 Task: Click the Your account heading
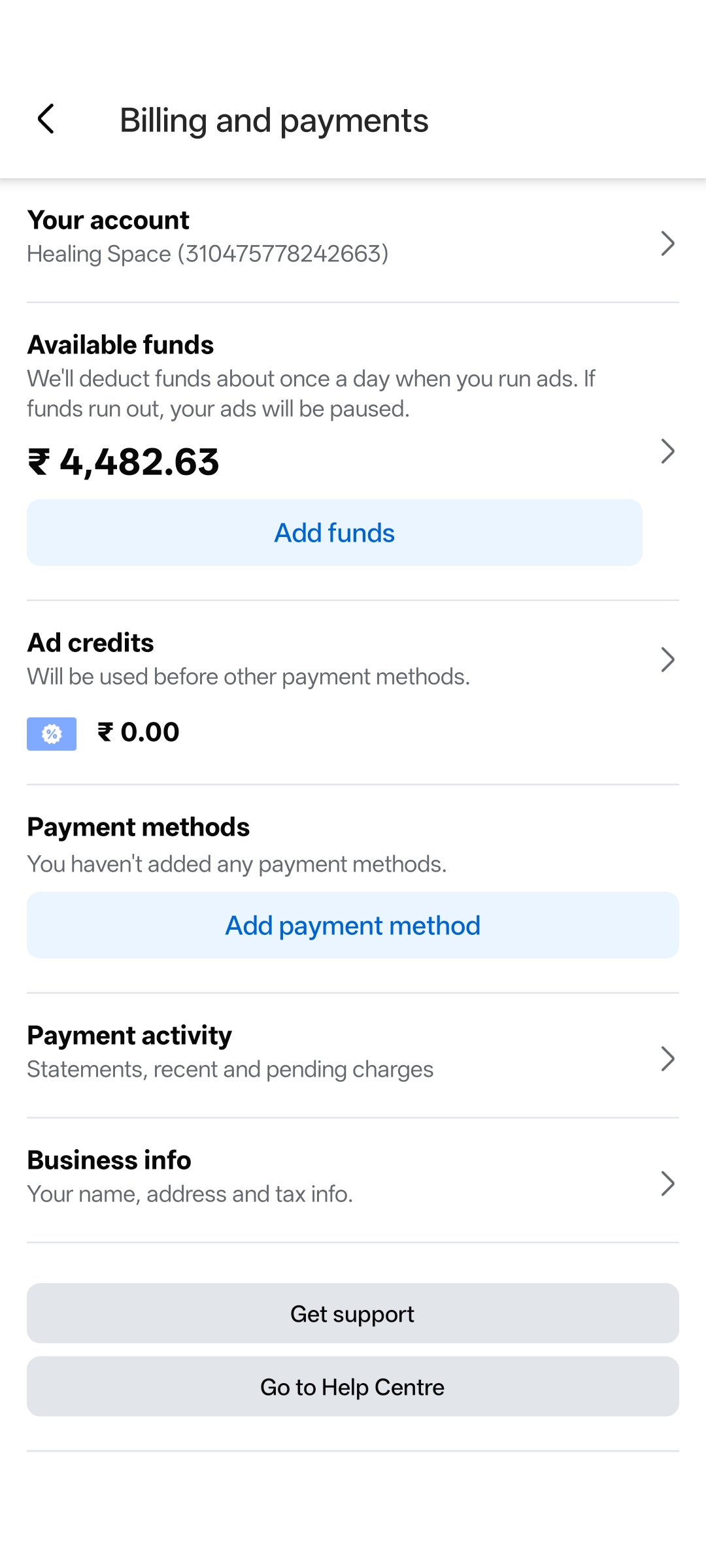(108, 220)
